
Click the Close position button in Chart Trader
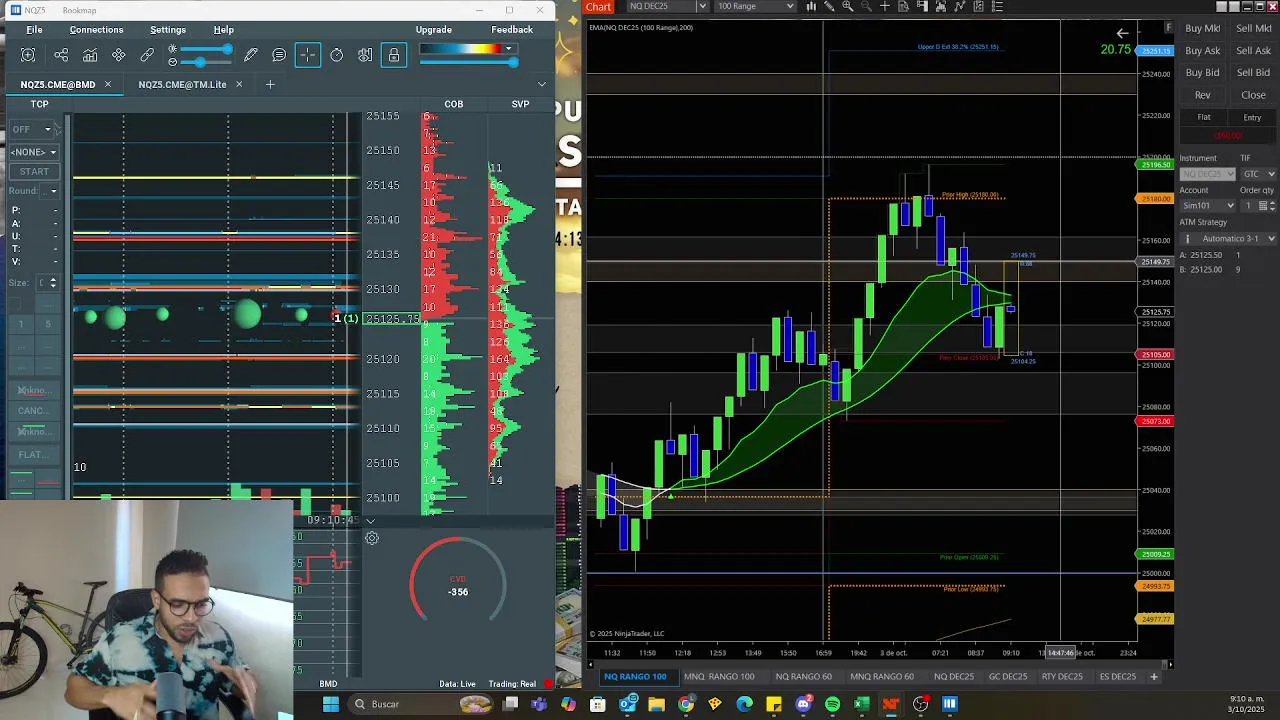[x=1254, y=95]
